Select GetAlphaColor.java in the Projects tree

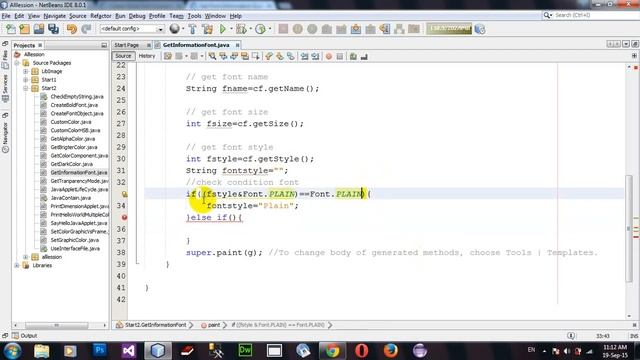point(73,139)
